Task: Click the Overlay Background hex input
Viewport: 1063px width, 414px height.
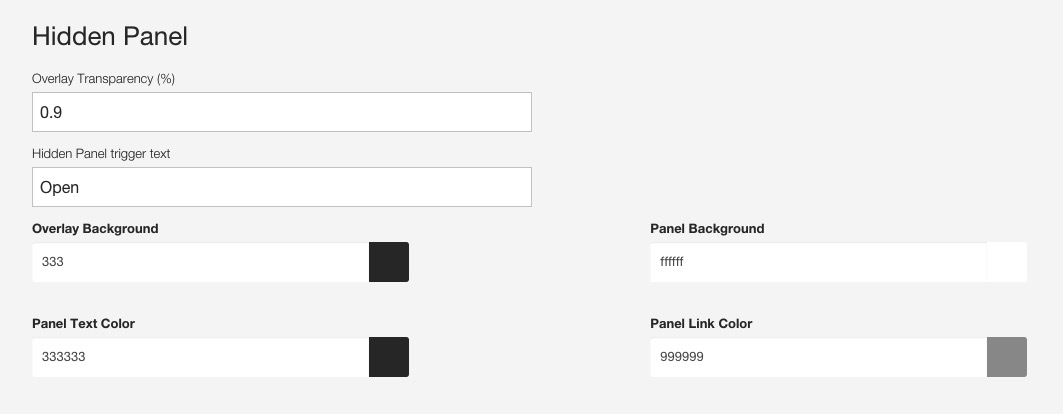Action: [201, 262]
